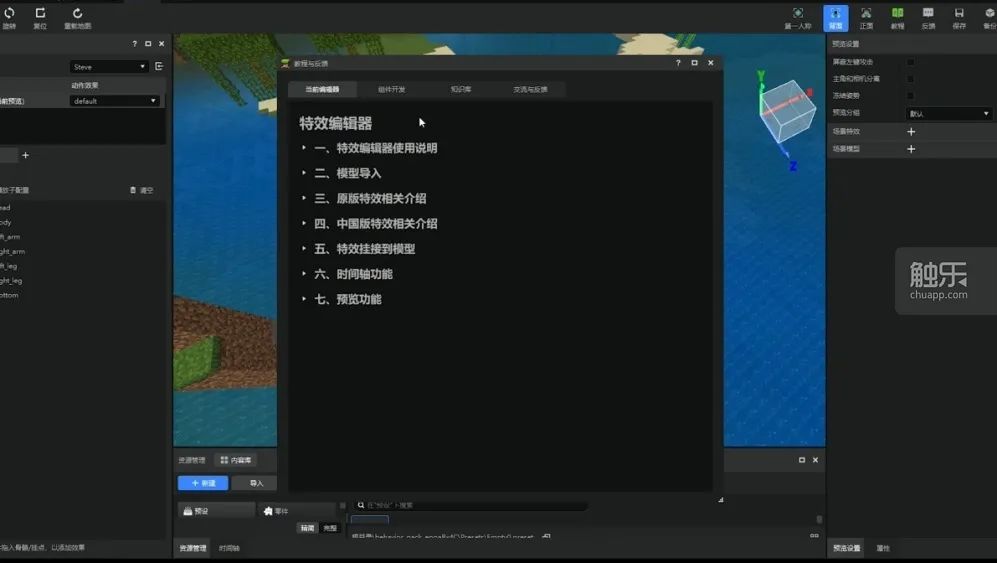The image size is (997, 563).
Task: Click the 重载地图 reload map icon
Action: pyautogui.click(x=77, y=14)
